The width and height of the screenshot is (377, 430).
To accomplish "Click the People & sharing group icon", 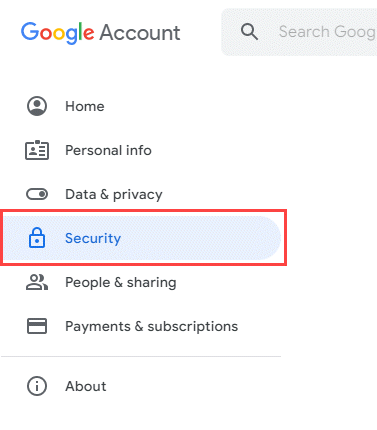I will 37,282.
